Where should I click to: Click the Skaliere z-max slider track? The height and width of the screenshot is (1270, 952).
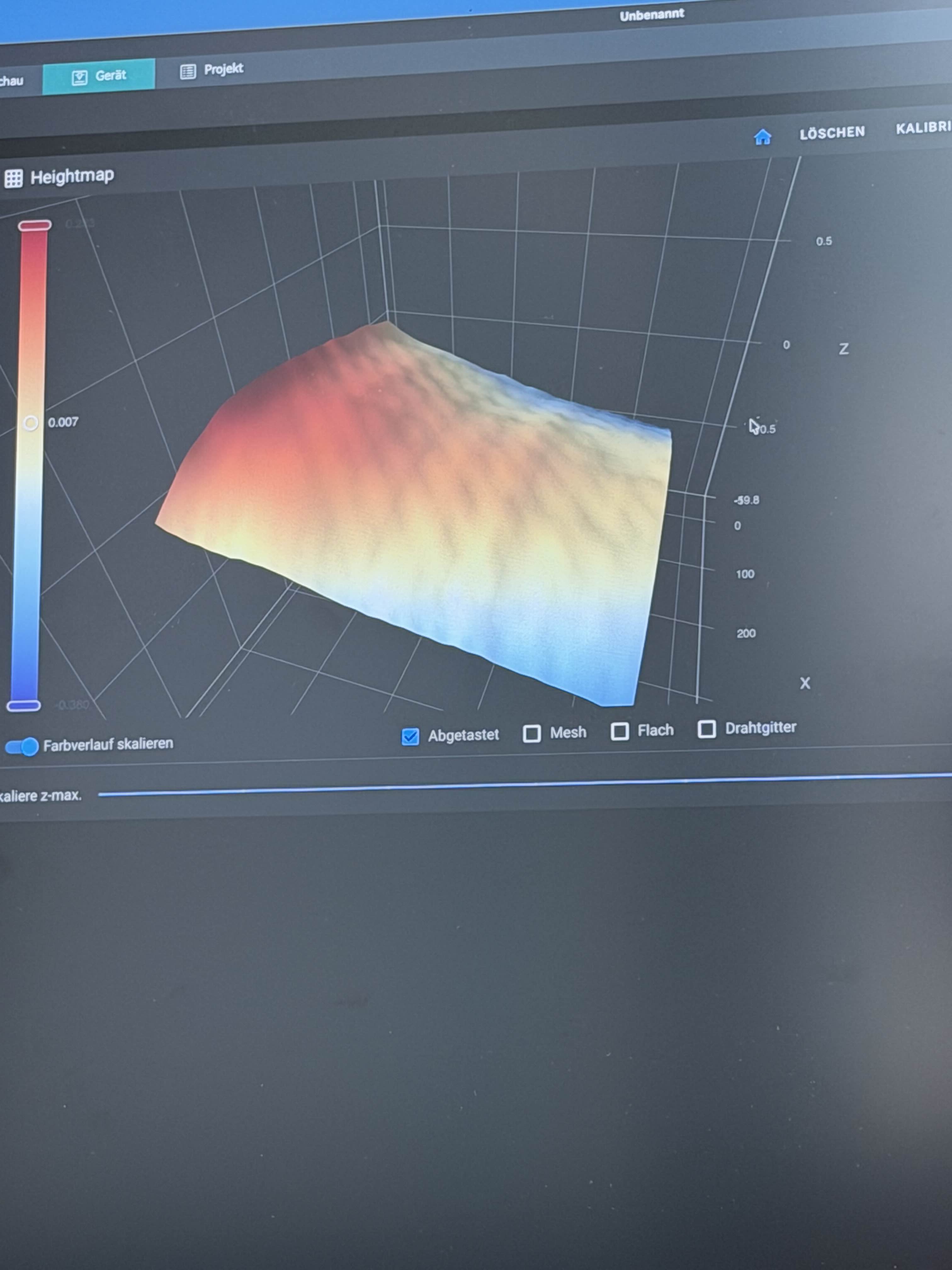point(517,785)
